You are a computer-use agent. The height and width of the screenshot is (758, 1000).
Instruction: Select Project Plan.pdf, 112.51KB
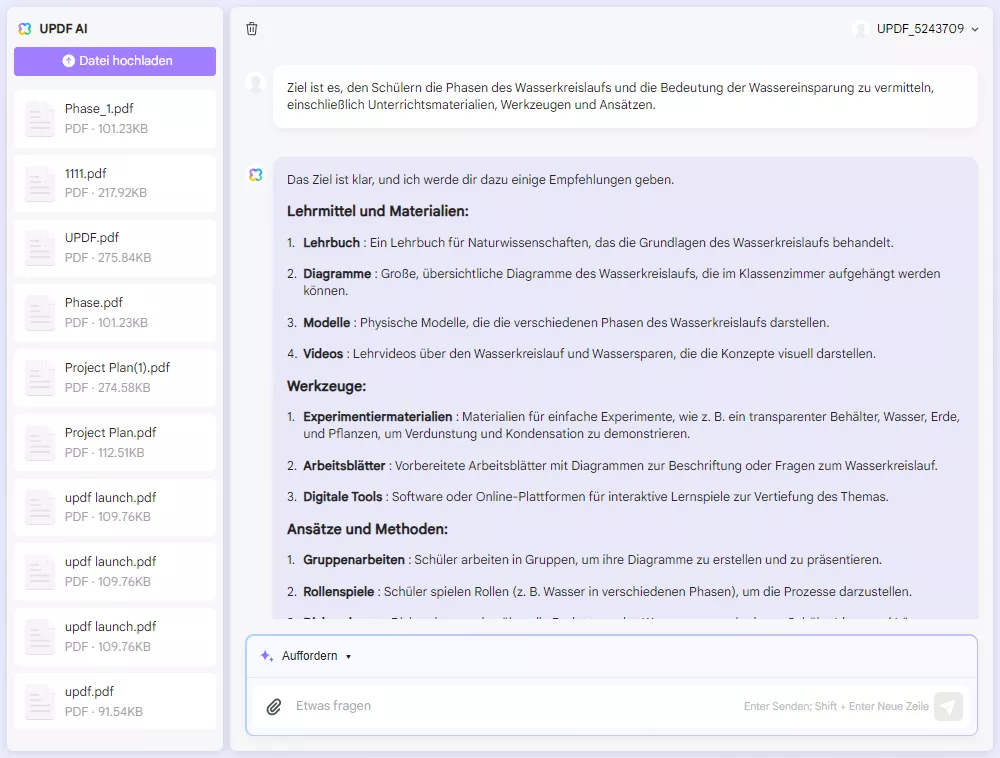pyautogui.click(x=115, y=443)
